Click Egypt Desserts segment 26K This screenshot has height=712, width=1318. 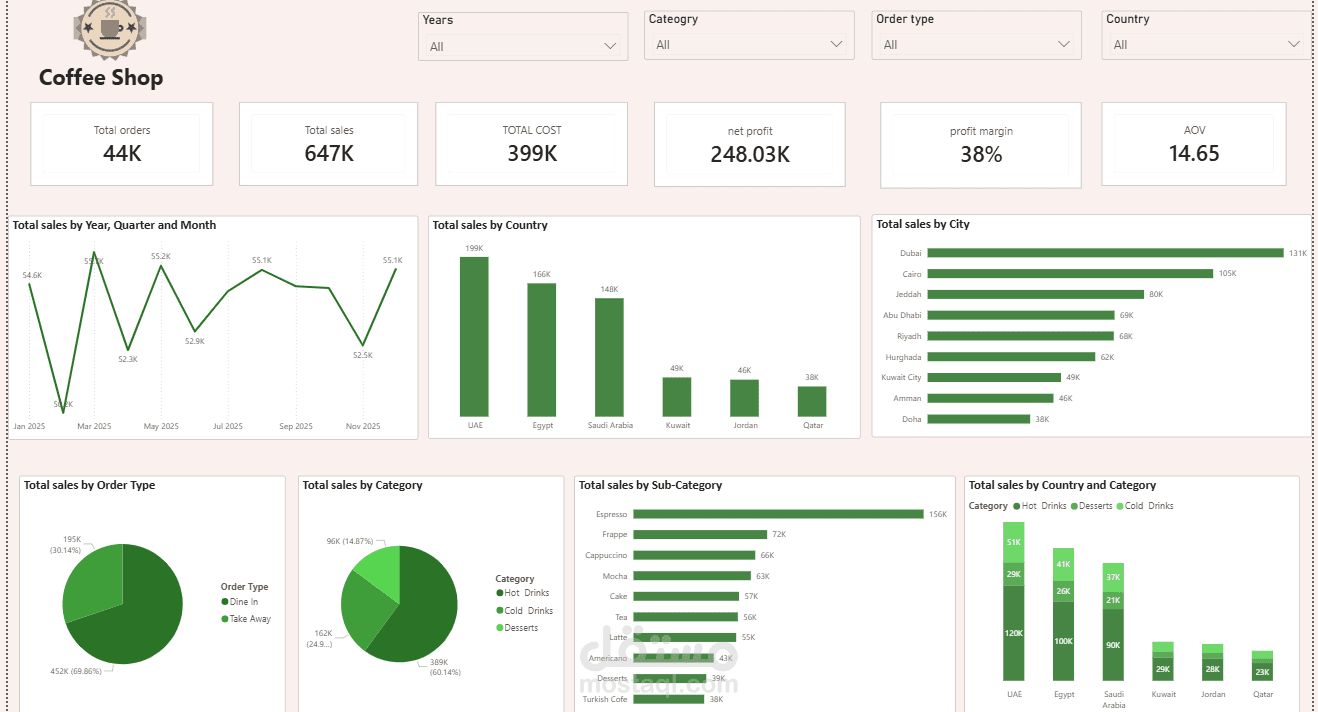[x=1063, y=591]
